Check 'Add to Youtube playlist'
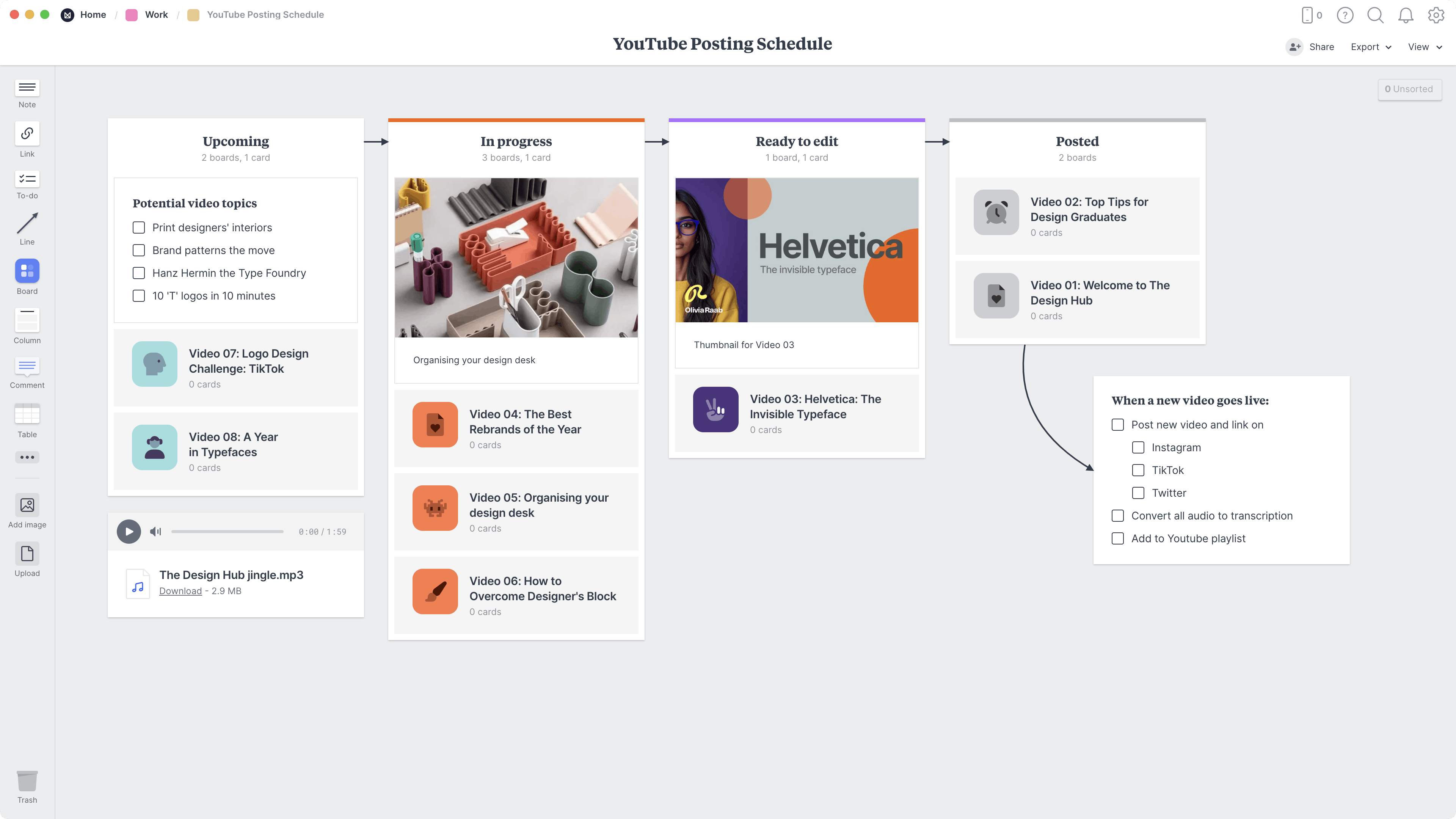The width and height of the screenshot is (1456, 819). (1117, 538)
